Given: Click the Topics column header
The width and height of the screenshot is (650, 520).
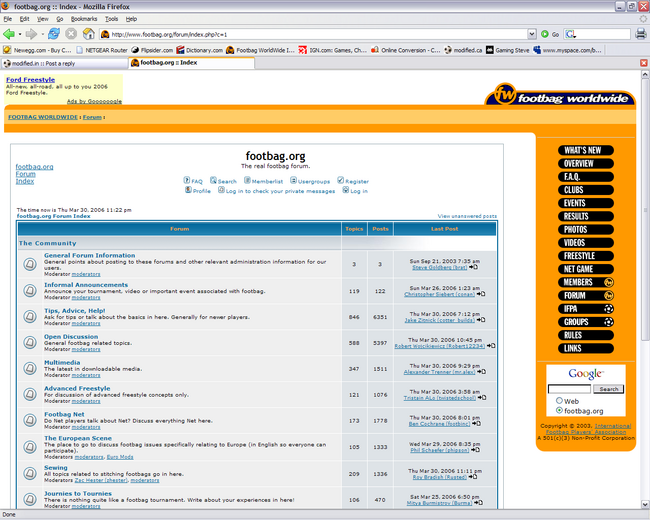Looking at the screenshot, I should coord(354,229).
